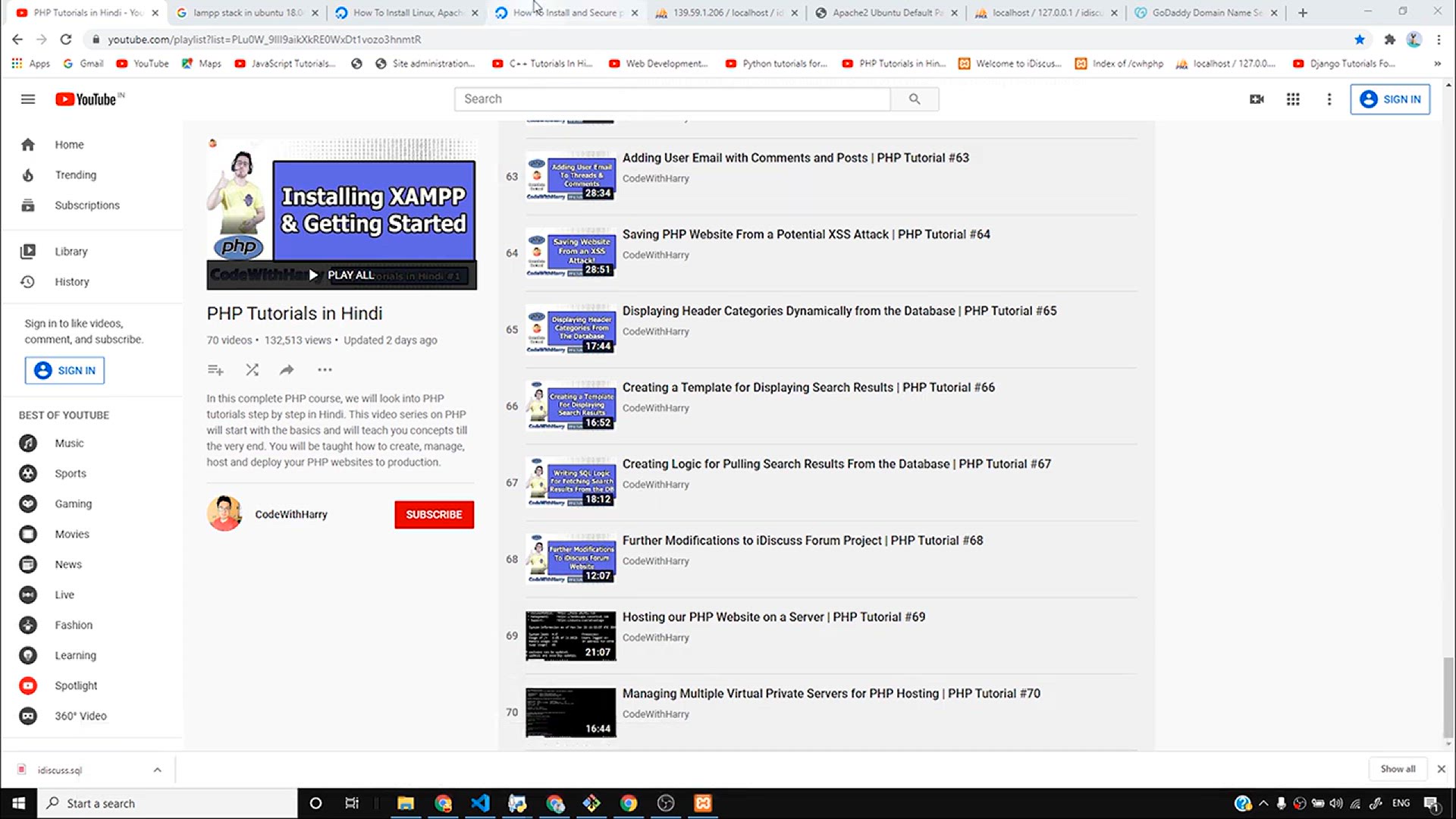Focus the YouTube search field
Viewport: 1456px width, 819px height.
672,99
